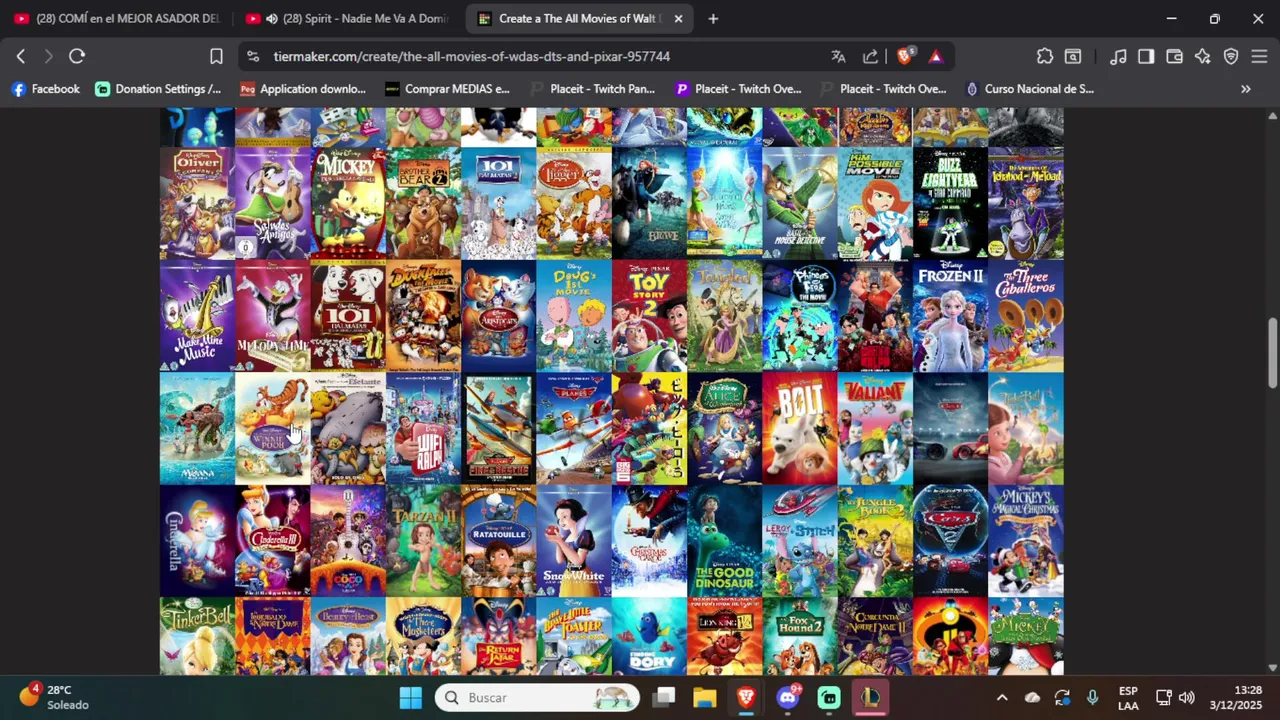Select the Moana poster
This screenshot has width=1280, height=720.
click(x=197, y=429)
